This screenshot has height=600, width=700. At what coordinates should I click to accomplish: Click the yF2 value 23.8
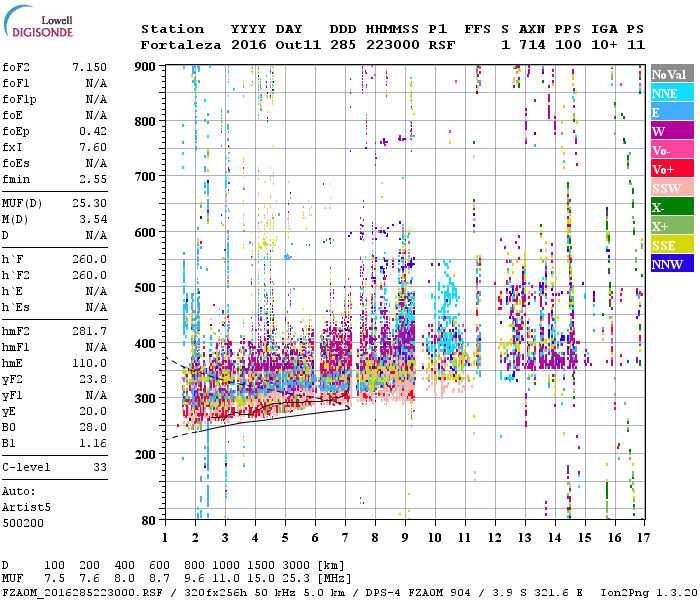point(93,379)
